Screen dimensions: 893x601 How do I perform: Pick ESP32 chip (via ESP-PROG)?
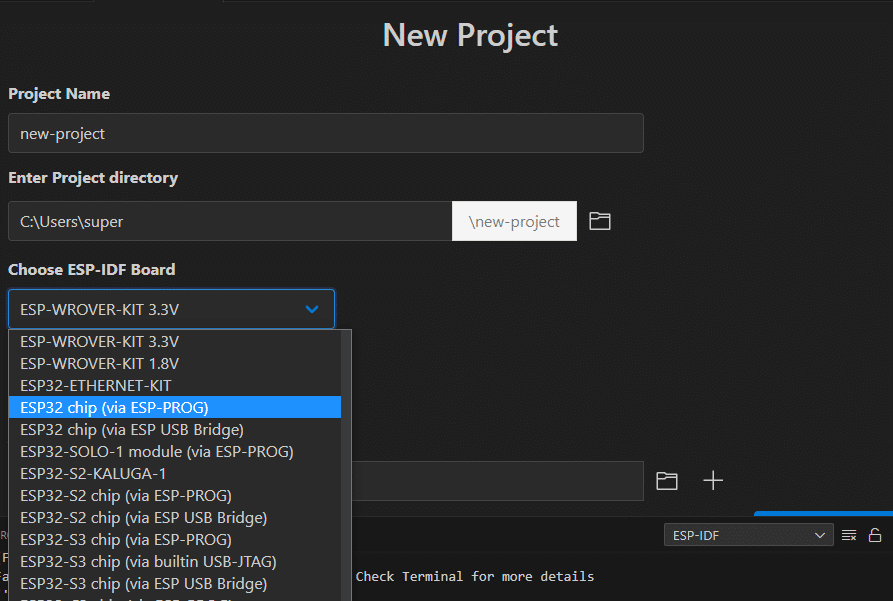point(175,407)
